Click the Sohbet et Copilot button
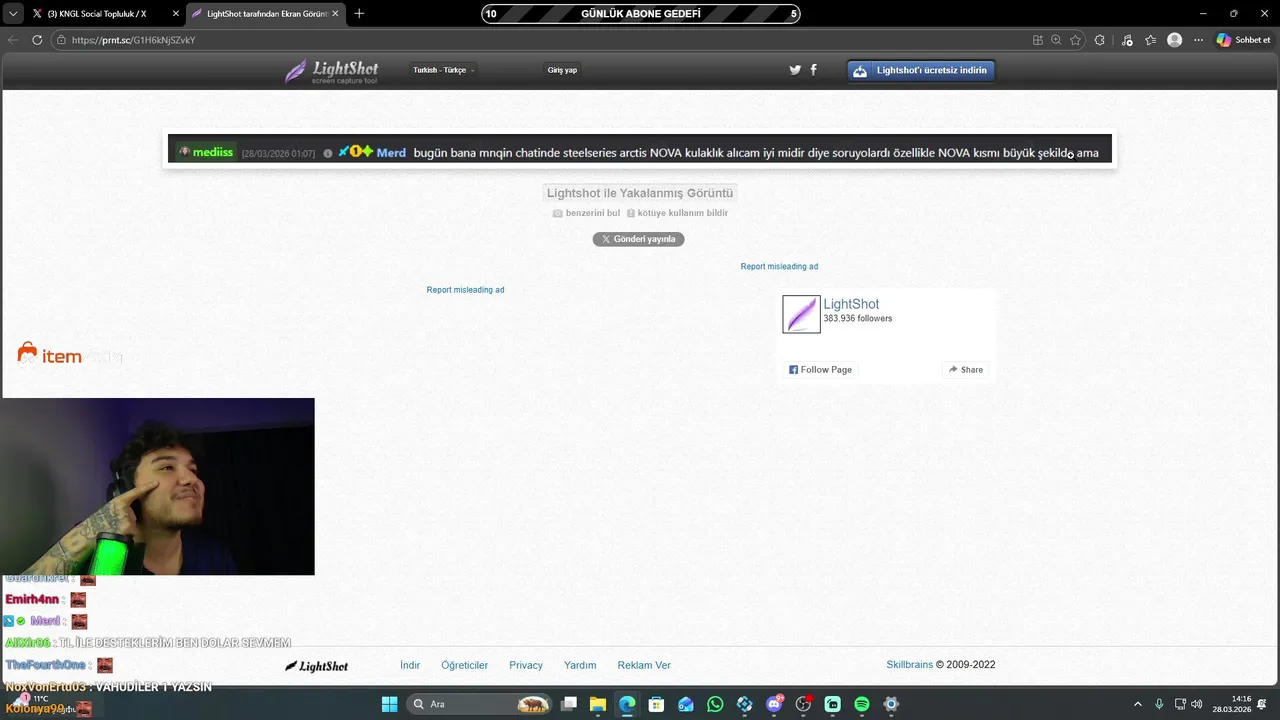 (x=1244, y=40)
